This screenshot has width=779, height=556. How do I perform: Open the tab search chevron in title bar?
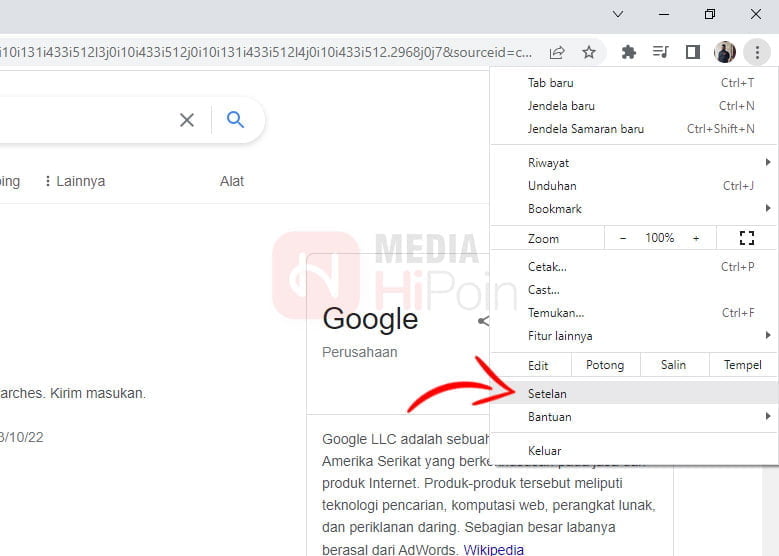pyautogui.click(x=618, y=14)
